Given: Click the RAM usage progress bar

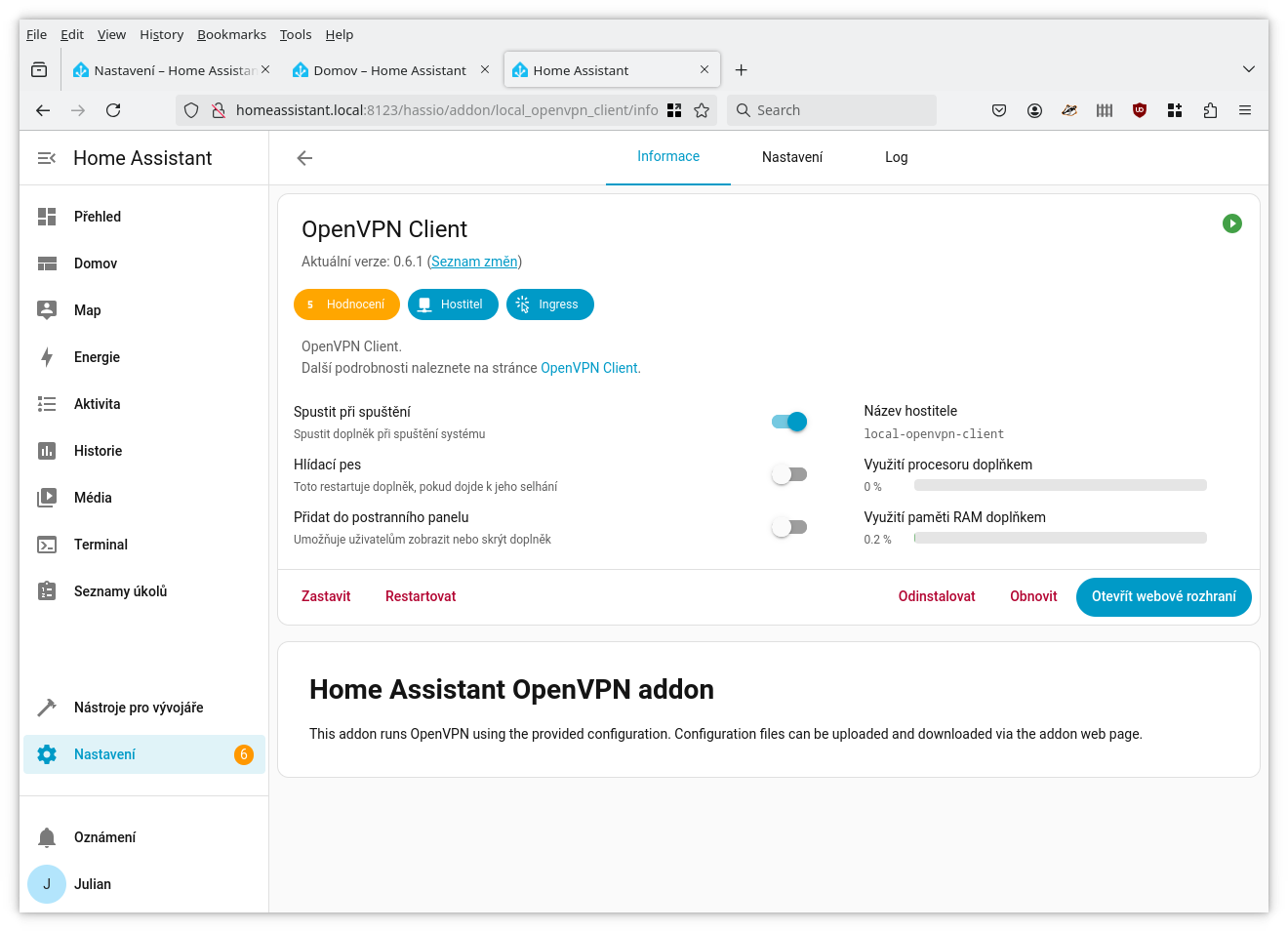Looking at the screenshot, I should click(x=1061, y=538).
